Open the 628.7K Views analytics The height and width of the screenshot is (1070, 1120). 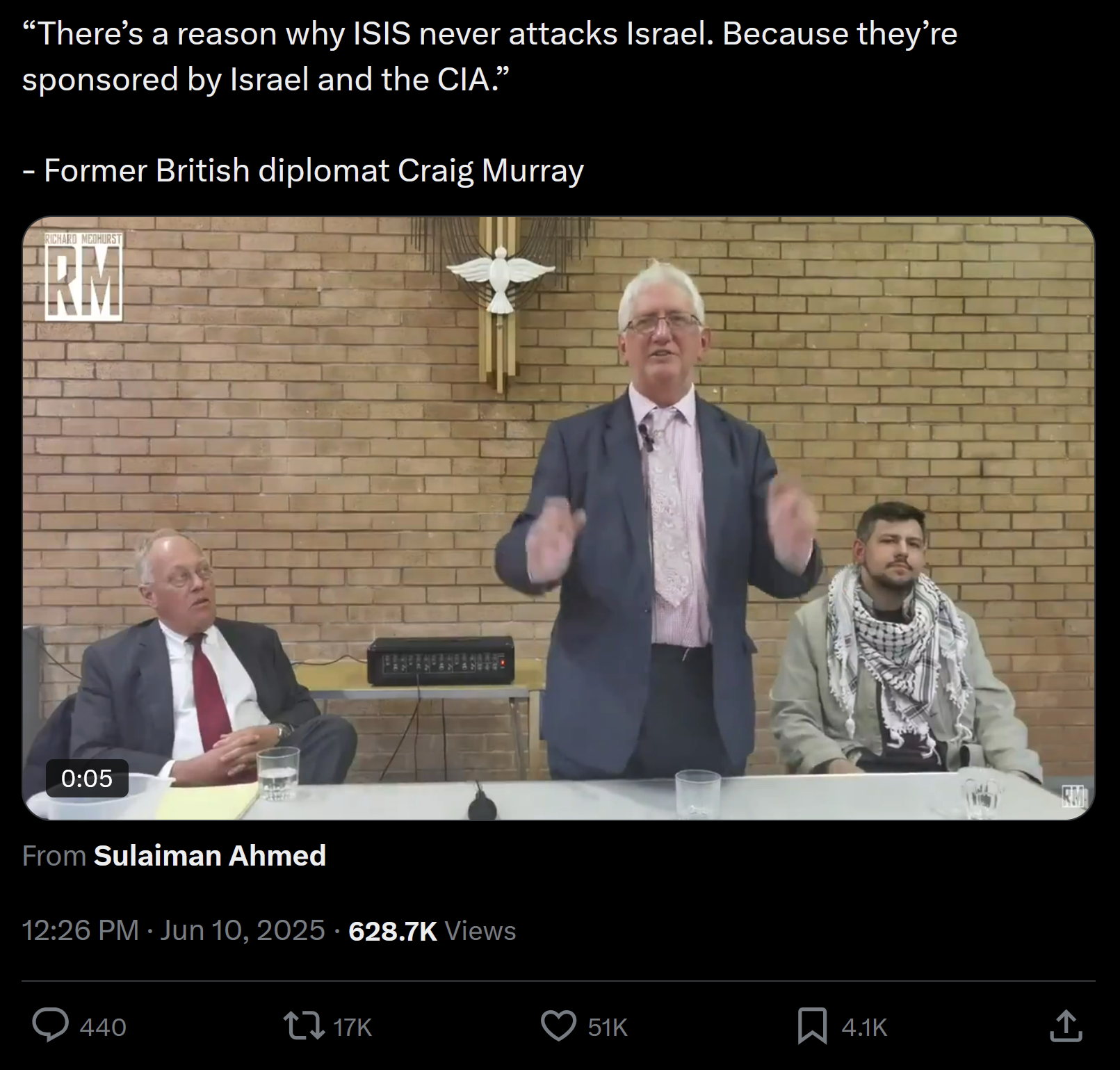click(x=432, y=931)
